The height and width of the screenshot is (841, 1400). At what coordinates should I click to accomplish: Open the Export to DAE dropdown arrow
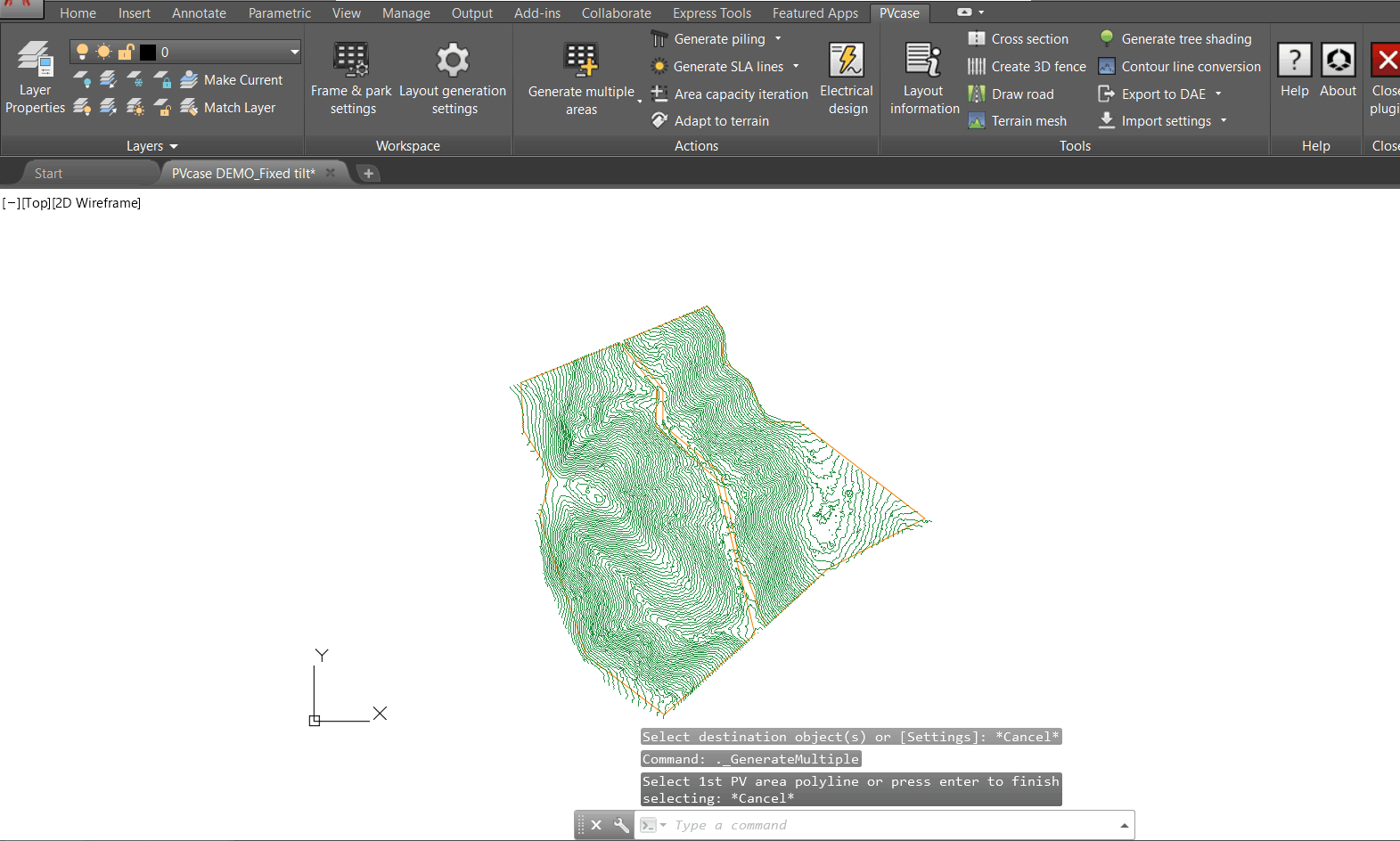[1218, 94]
